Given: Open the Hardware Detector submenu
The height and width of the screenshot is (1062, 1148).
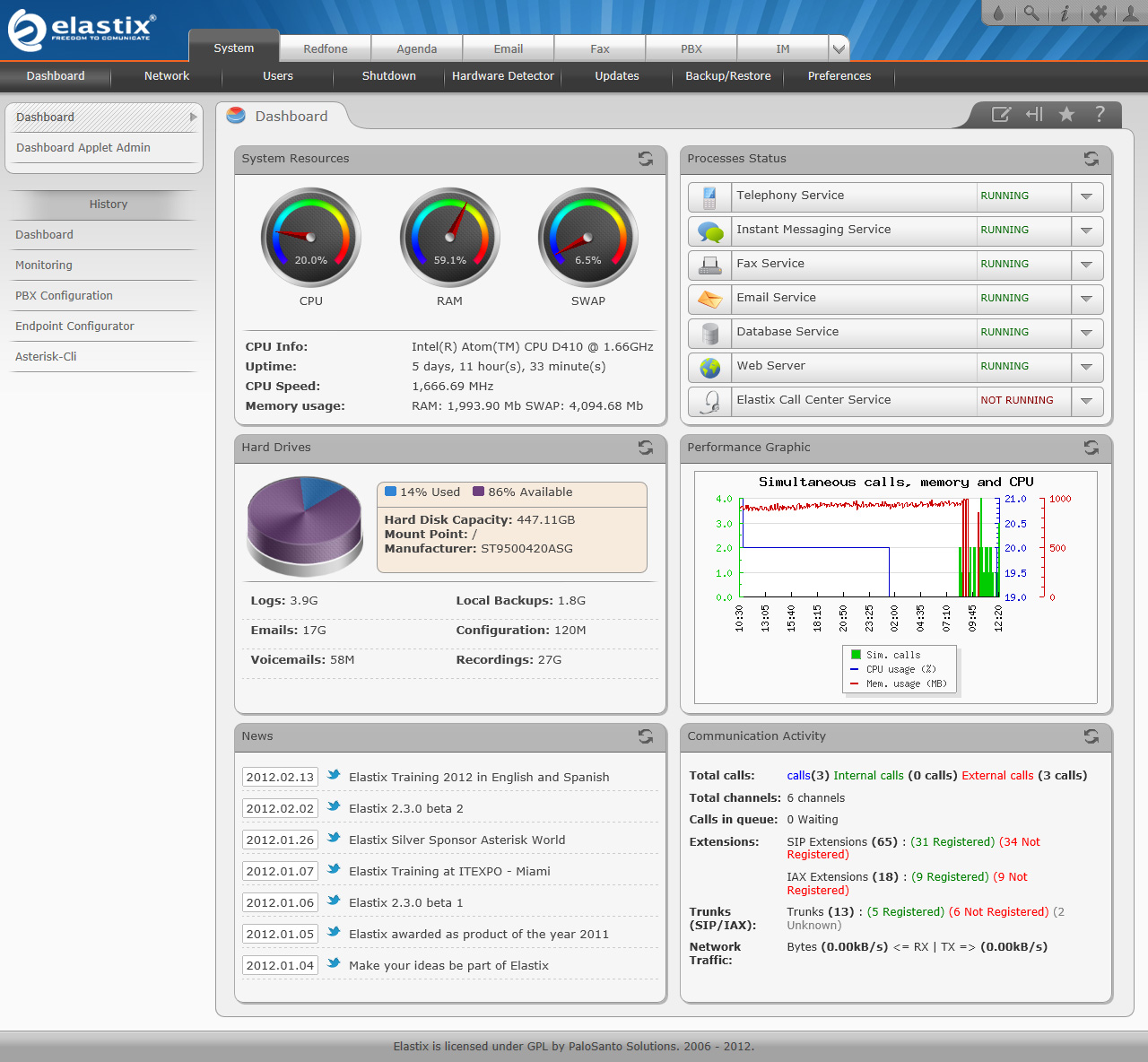Looking at the screenshot, I should [502, 76].
